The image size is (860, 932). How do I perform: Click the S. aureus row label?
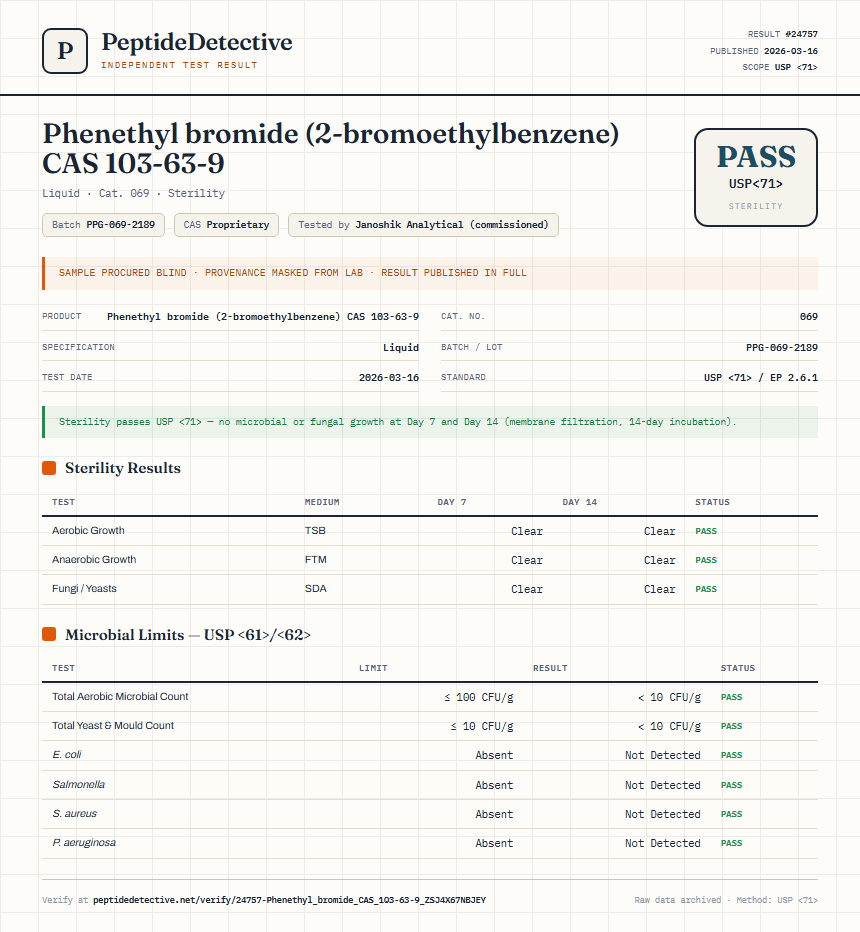[x=74, y=814]
